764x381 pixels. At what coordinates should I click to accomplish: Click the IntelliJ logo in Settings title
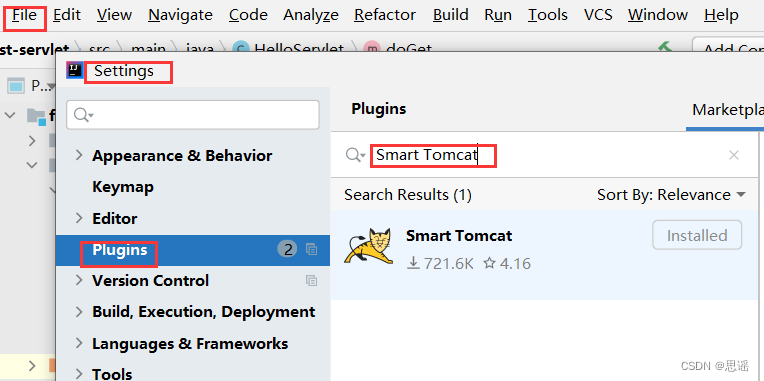[75, 70]
